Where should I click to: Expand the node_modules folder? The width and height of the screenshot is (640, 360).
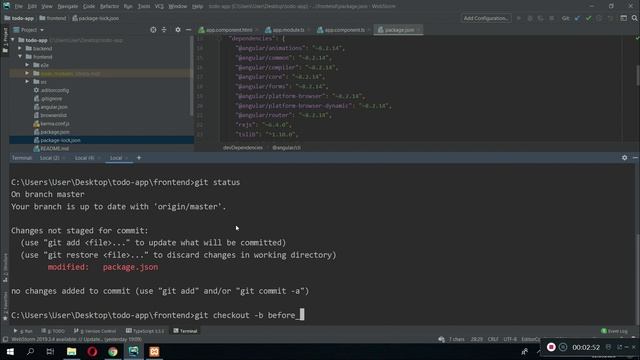click(27, 73)
